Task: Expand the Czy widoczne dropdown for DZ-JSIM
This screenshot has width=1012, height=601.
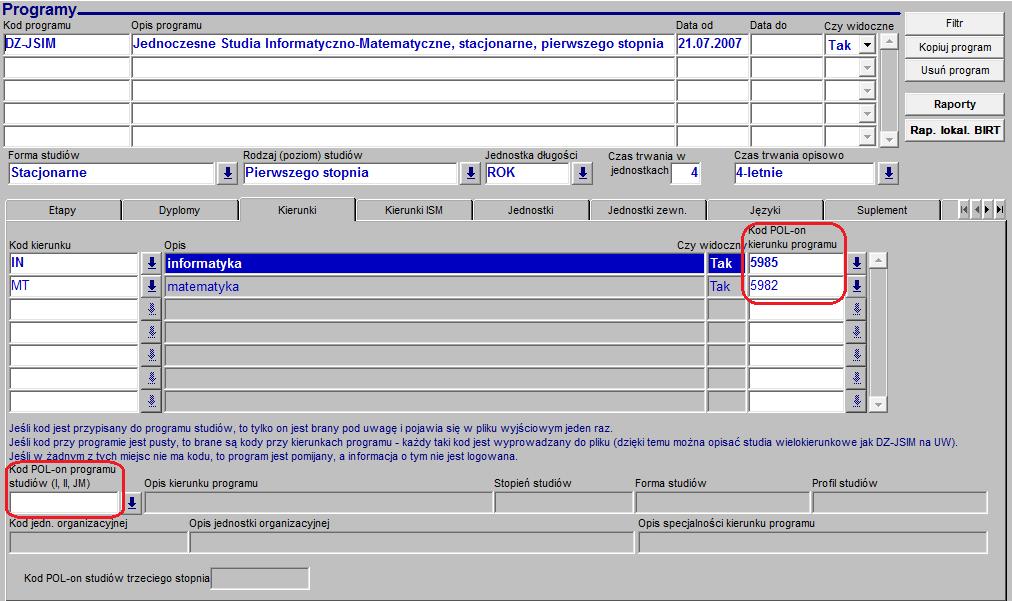Action: [x=867, y=45]
